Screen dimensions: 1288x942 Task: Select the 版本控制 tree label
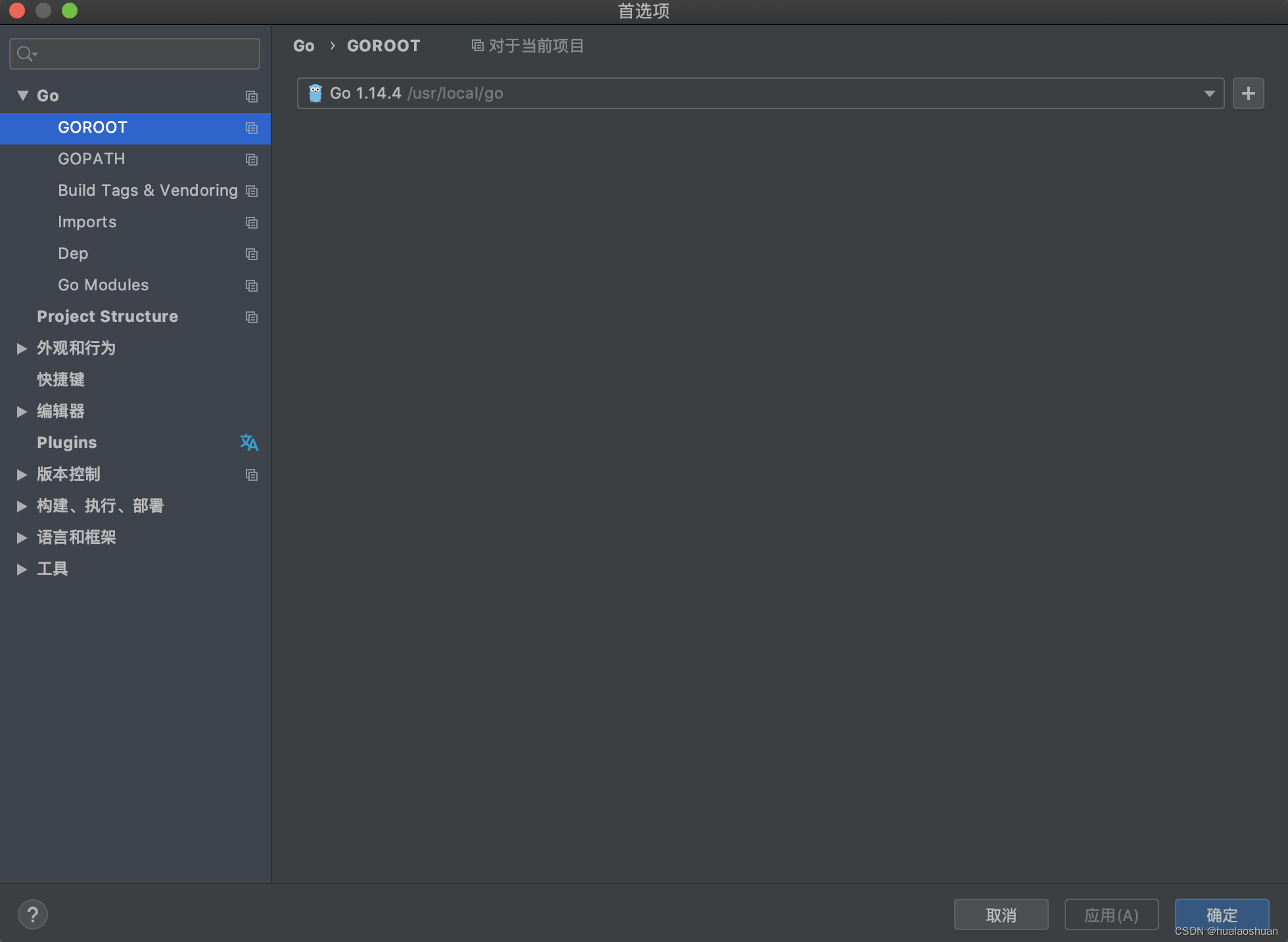coord(68,474)
